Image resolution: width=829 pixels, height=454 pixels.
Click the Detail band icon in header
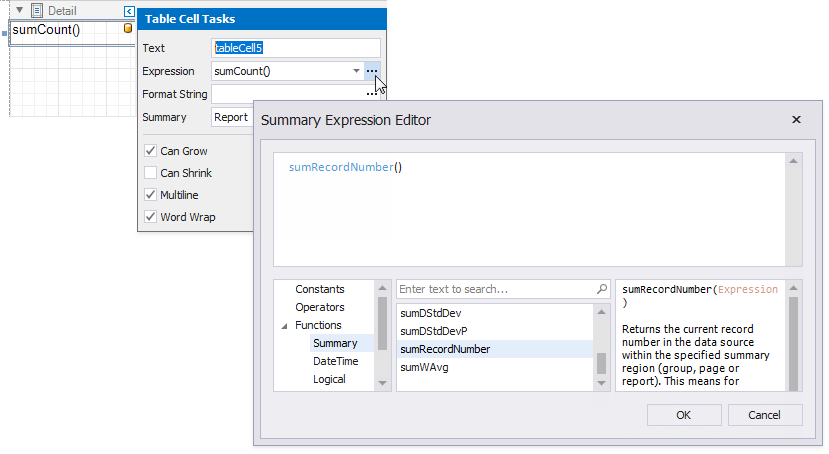(37, 11)
